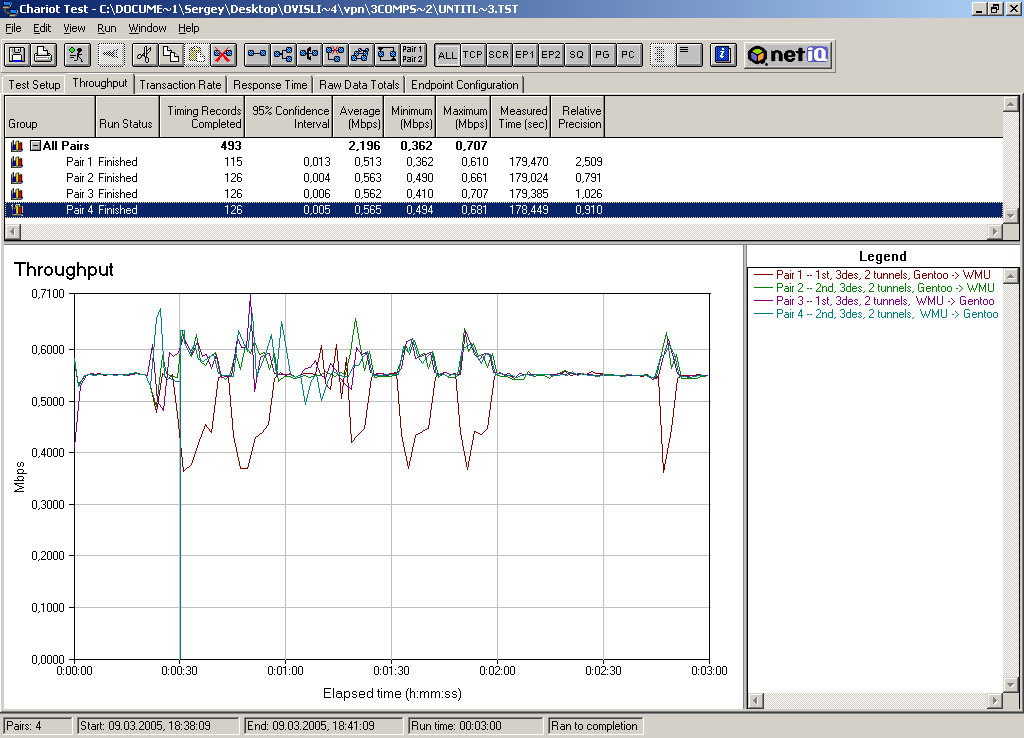Image resolution: width=1024 pixels, height=738 pixels.
Task: Toggle the TCP filter button
Action: coord(473,55)
